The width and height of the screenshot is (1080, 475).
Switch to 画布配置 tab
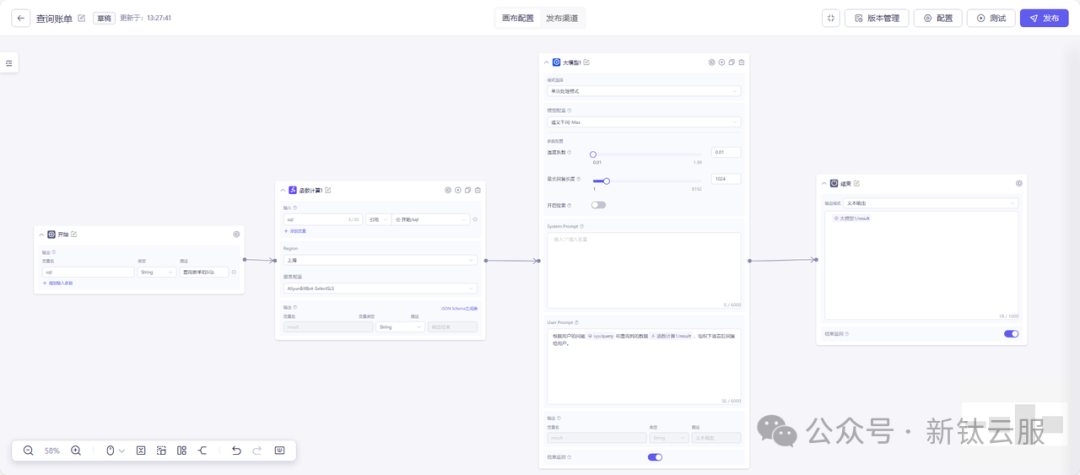click(517, 18)
